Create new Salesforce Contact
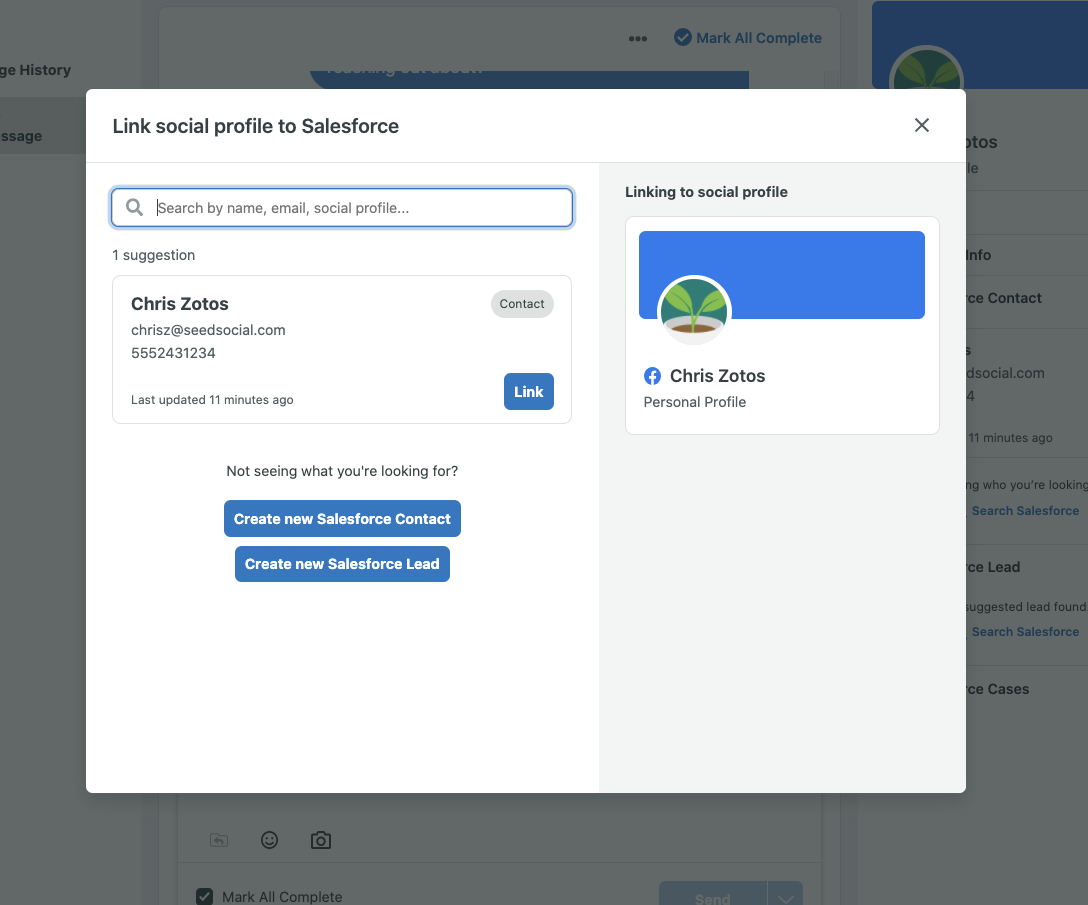1088x905 pixels. coord(342,518)
